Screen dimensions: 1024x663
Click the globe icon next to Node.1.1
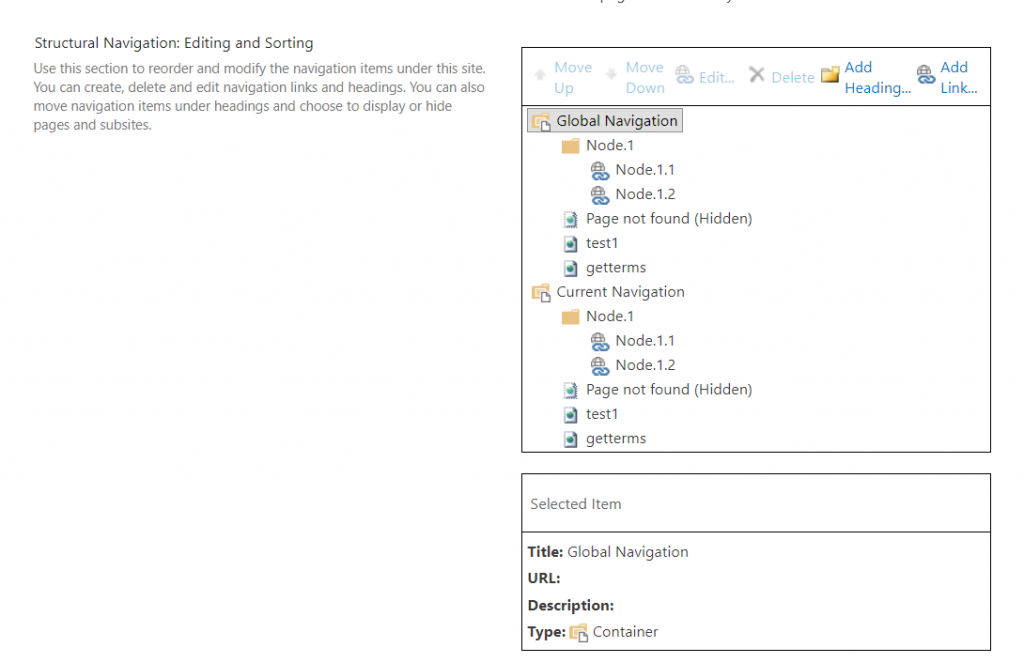click(601, 170)
